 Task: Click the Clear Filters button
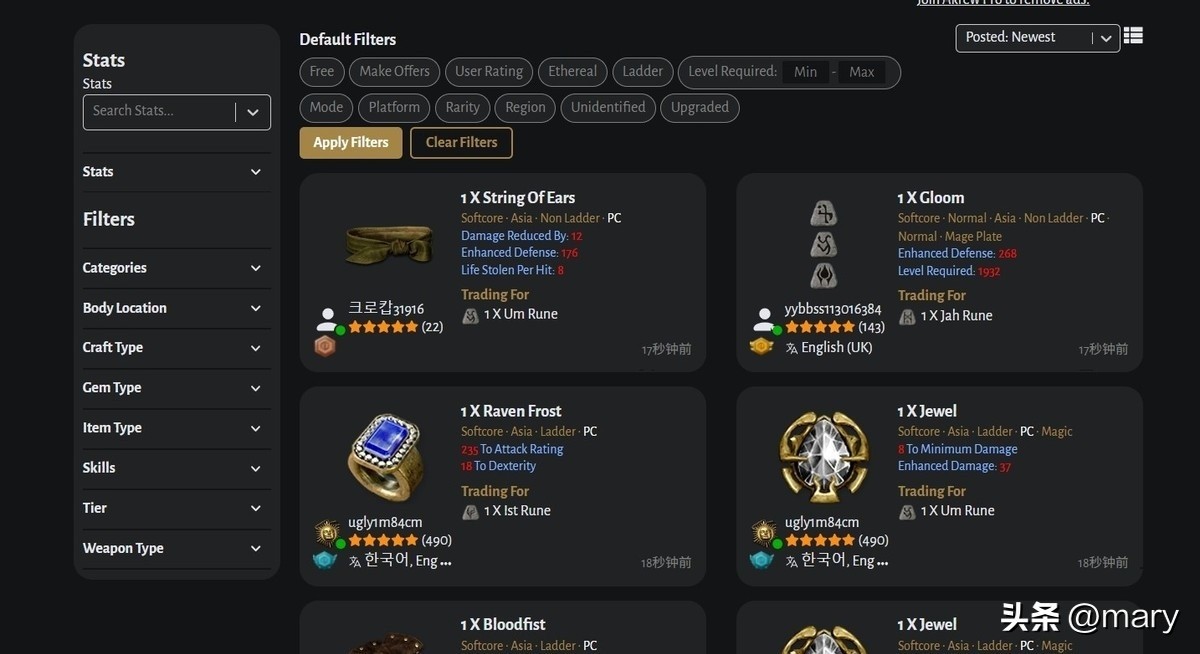(461, 143)
